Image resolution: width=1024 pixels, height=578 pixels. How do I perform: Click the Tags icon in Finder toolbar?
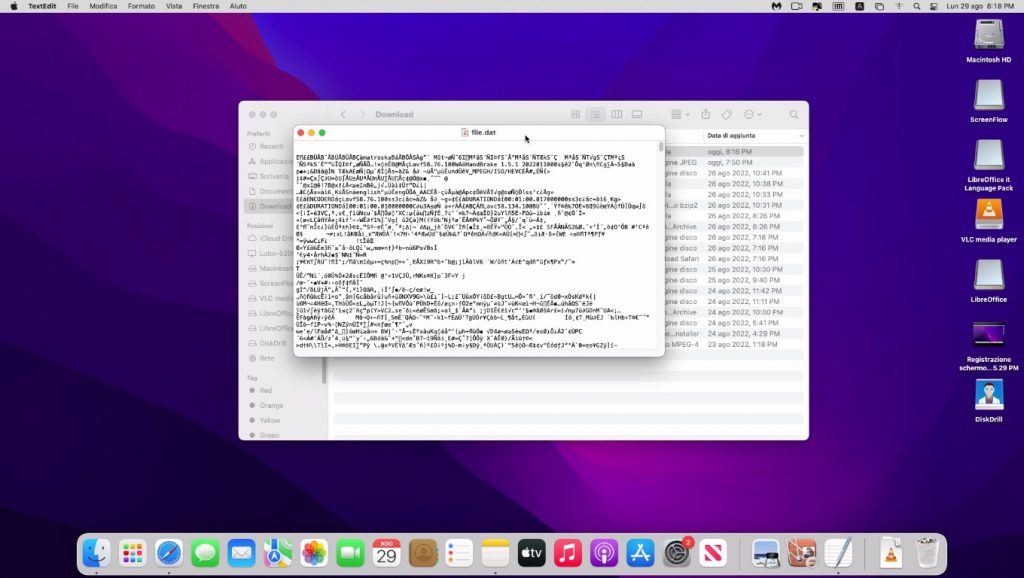pos(728,114)
